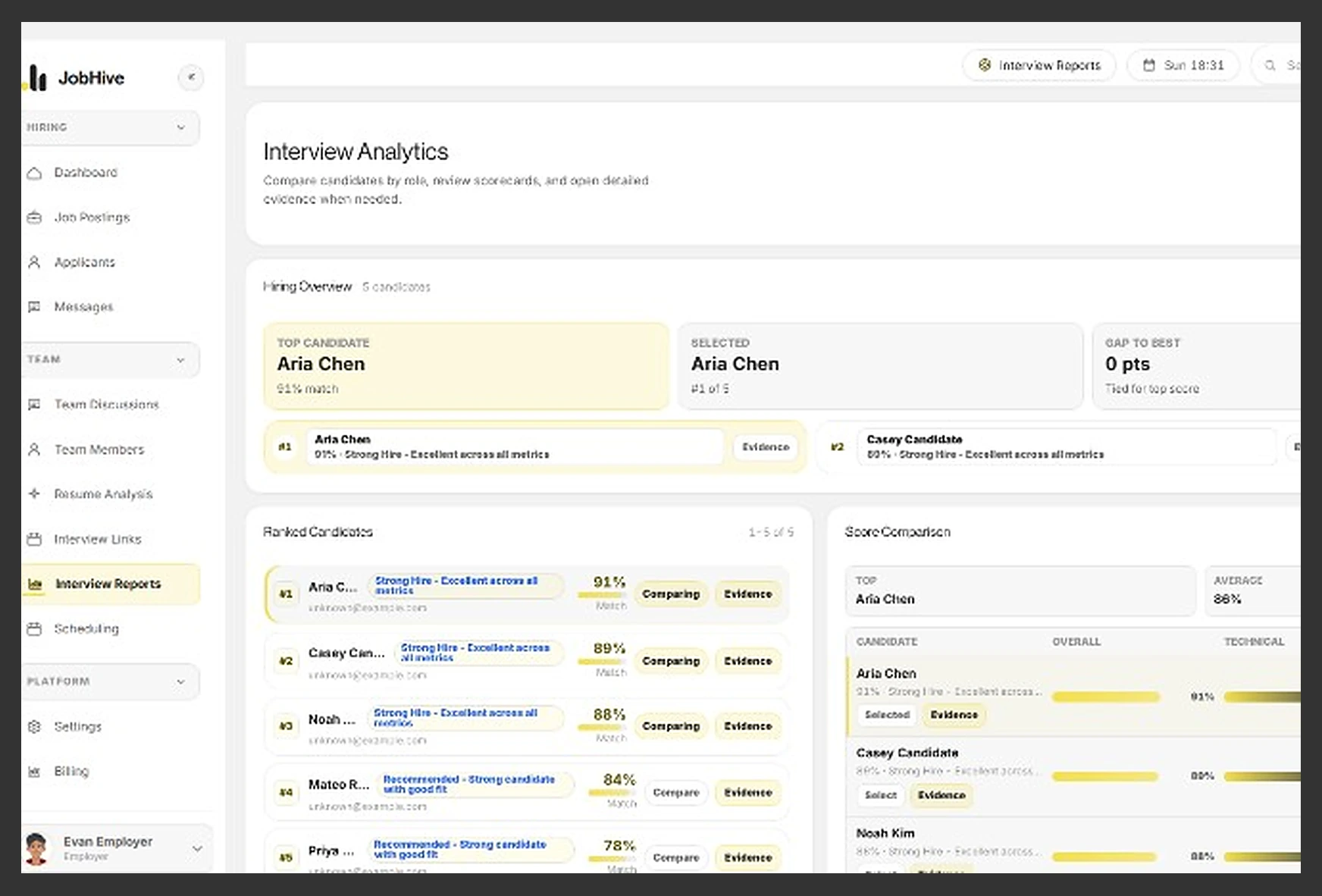1322x896 pixels.
Task: Click the Billing chart icon
Action: (x=34, y=772)
